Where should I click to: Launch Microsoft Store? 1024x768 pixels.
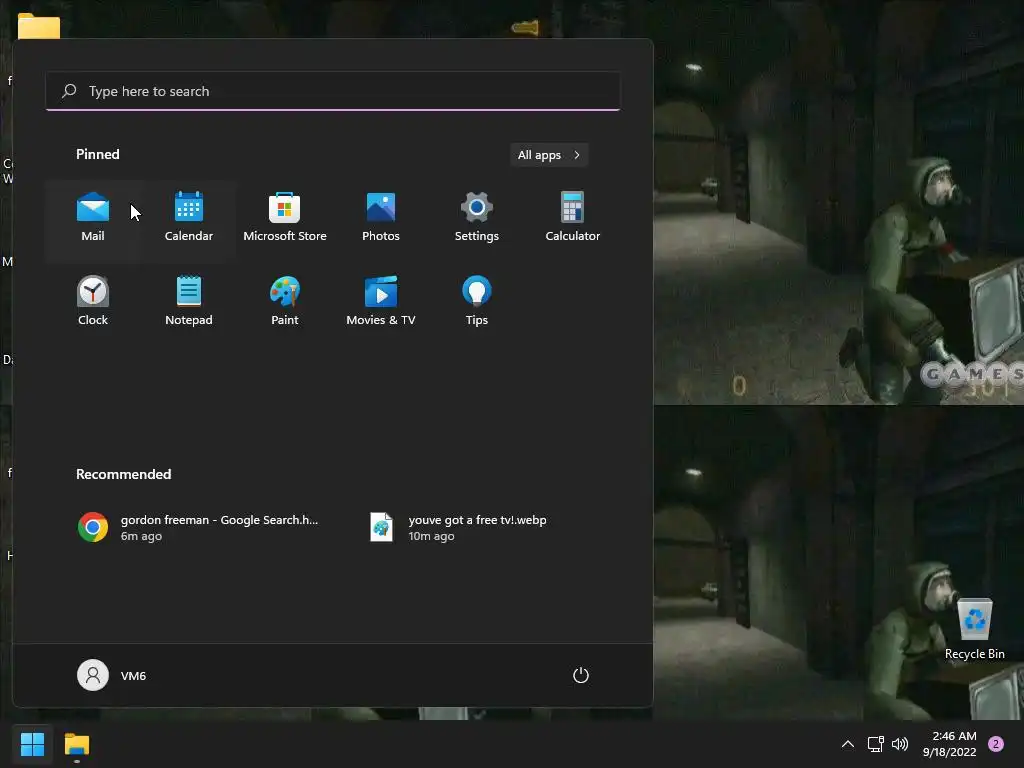pyautogui.click(x=285, y=218)
